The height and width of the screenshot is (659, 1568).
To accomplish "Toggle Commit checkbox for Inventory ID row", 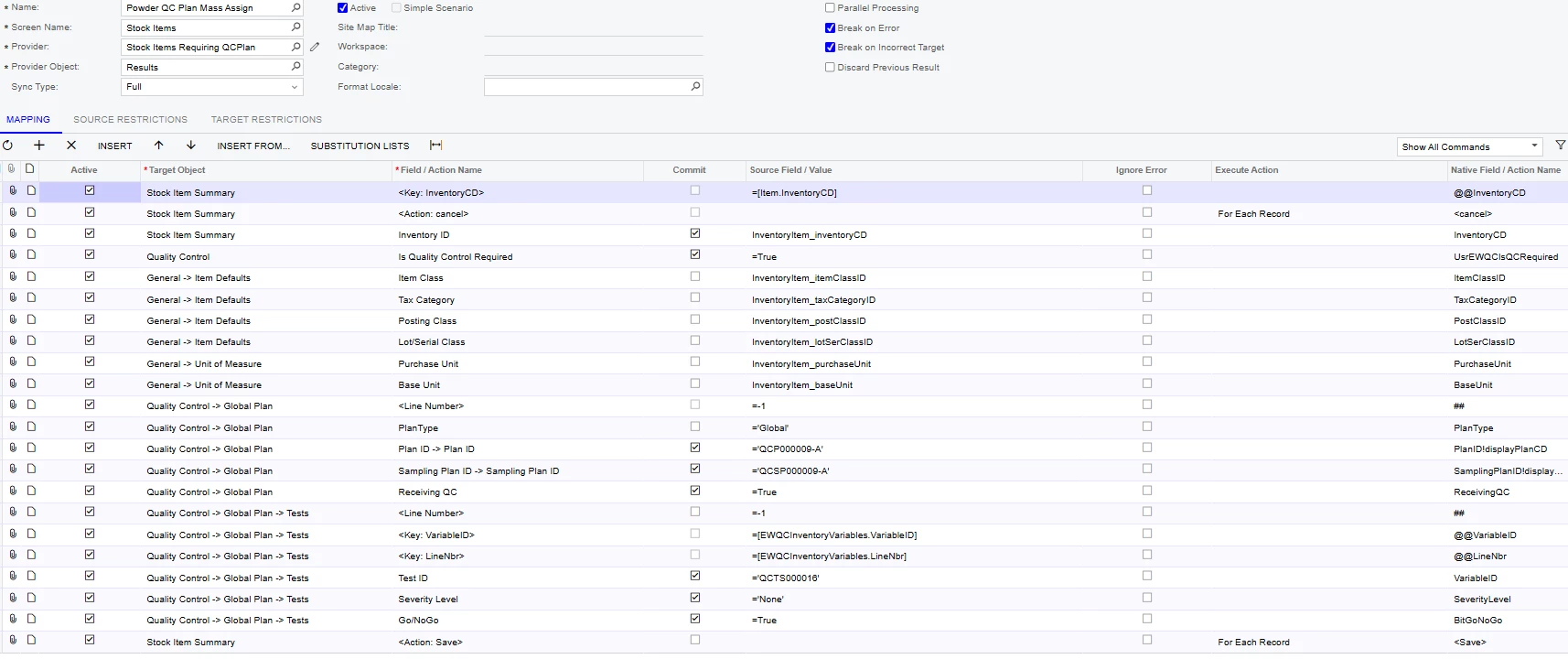I will click(x=695, y=233).
